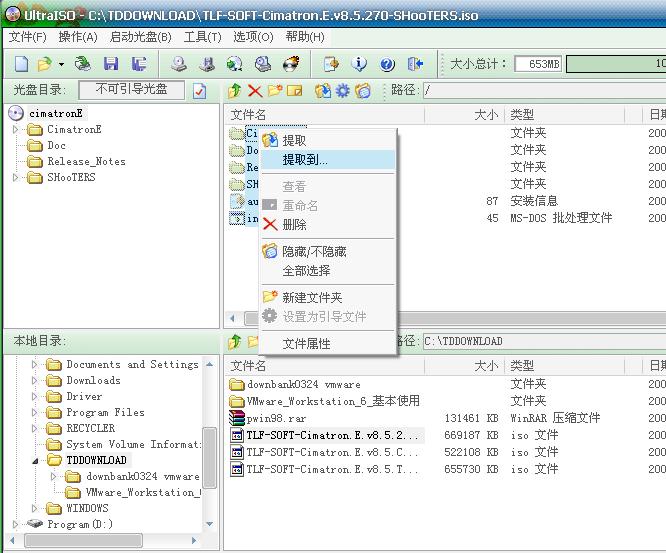Click the Save floppy disk icon
Screen dimensions: 666x553
111,64
